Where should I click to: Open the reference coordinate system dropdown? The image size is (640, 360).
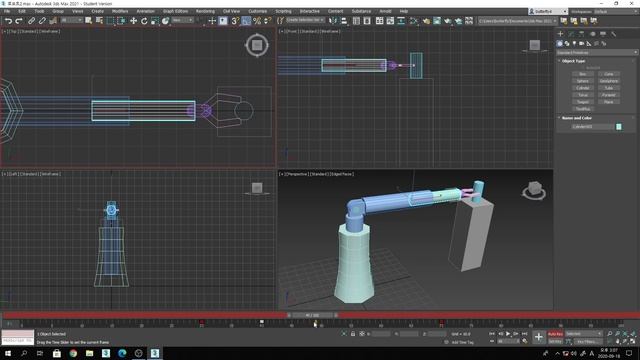tap(182, 20)
